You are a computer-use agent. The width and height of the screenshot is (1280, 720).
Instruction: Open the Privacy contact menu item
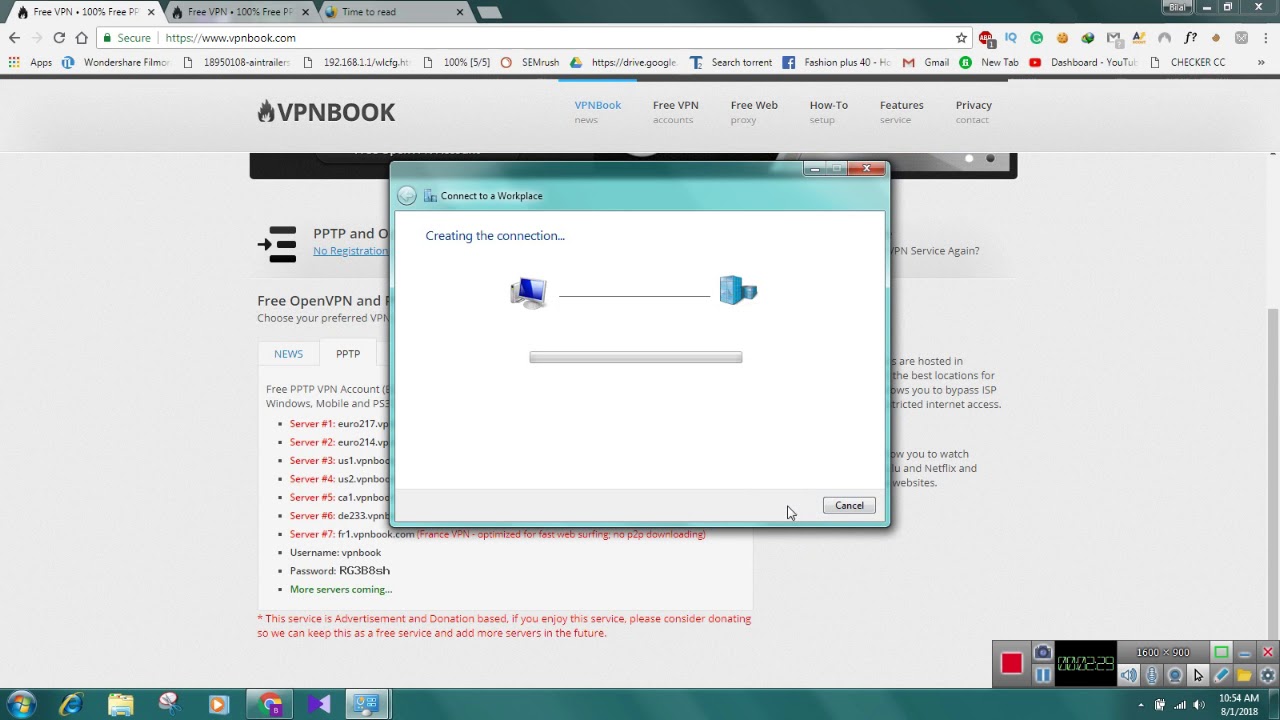[973, 111]
